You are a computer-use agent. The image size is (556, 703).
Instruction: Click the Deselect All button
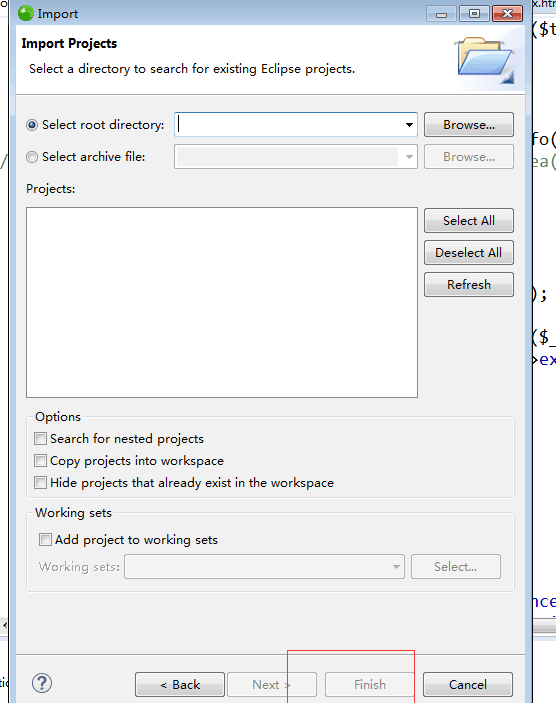pos(469,253)
